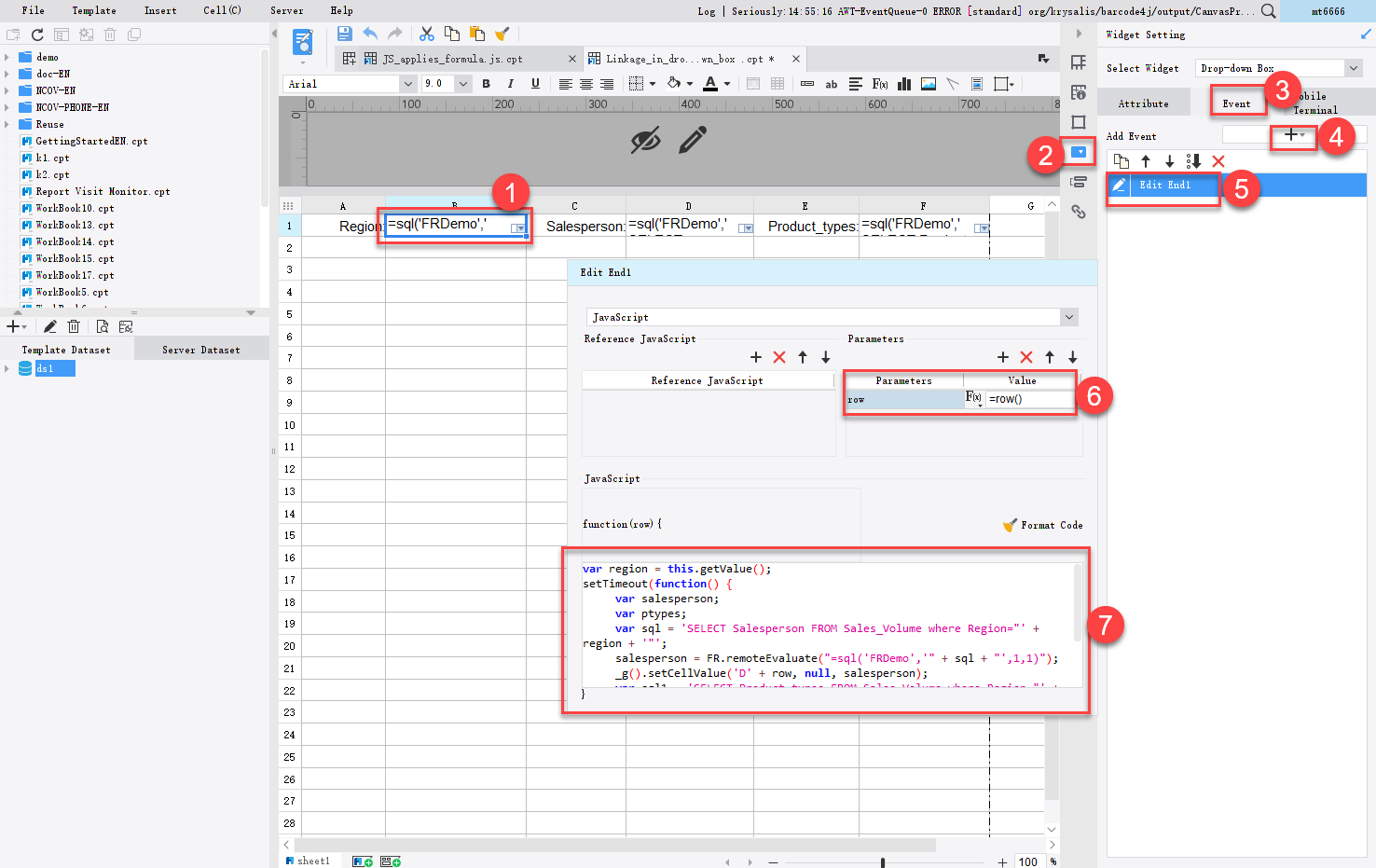
Task: Delete the selected event with the red X
Action: tap(1218, 161)
